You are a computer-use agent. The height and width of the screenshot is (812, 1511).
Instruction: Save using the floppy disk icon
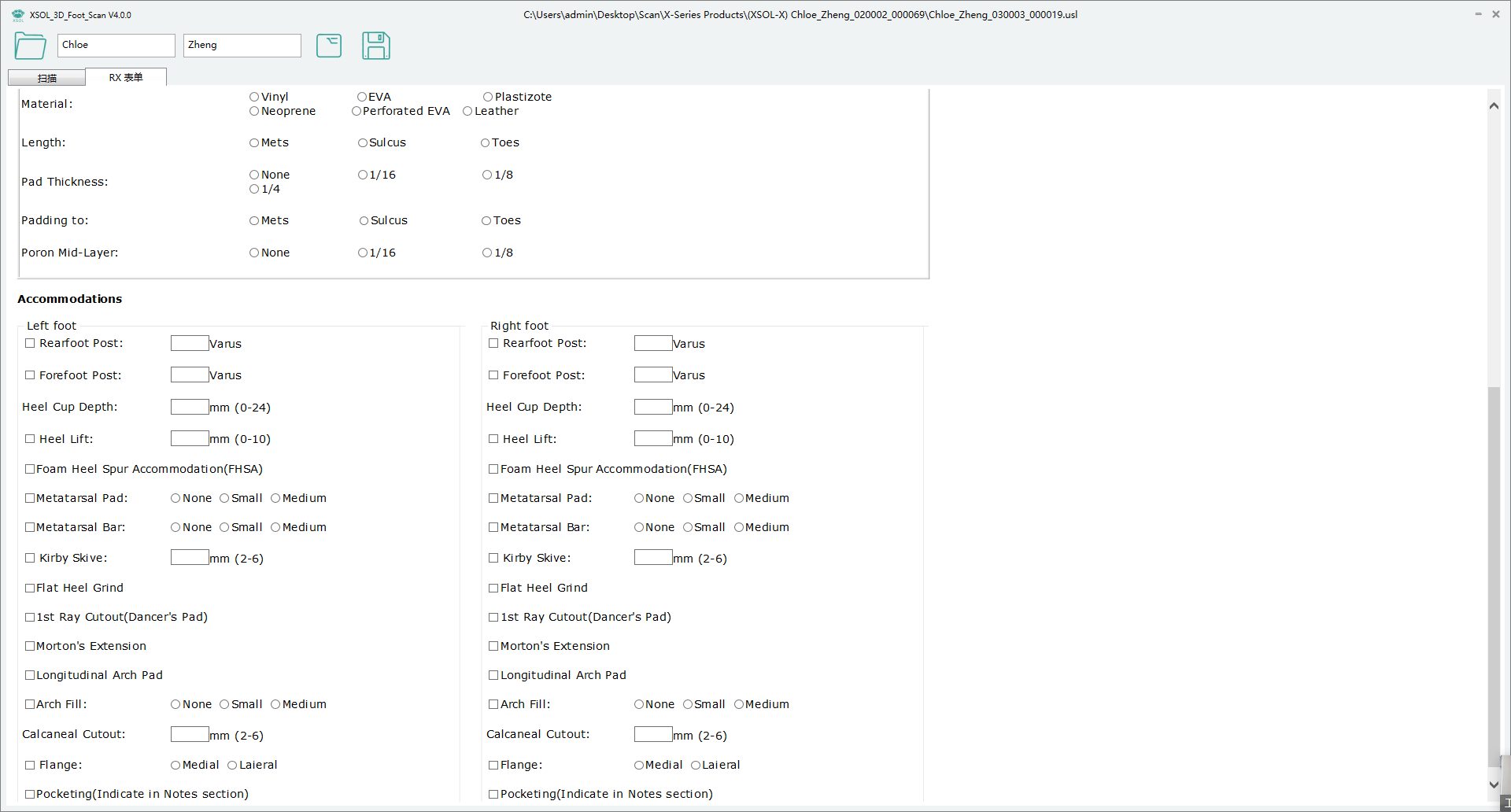pos(376,46)
